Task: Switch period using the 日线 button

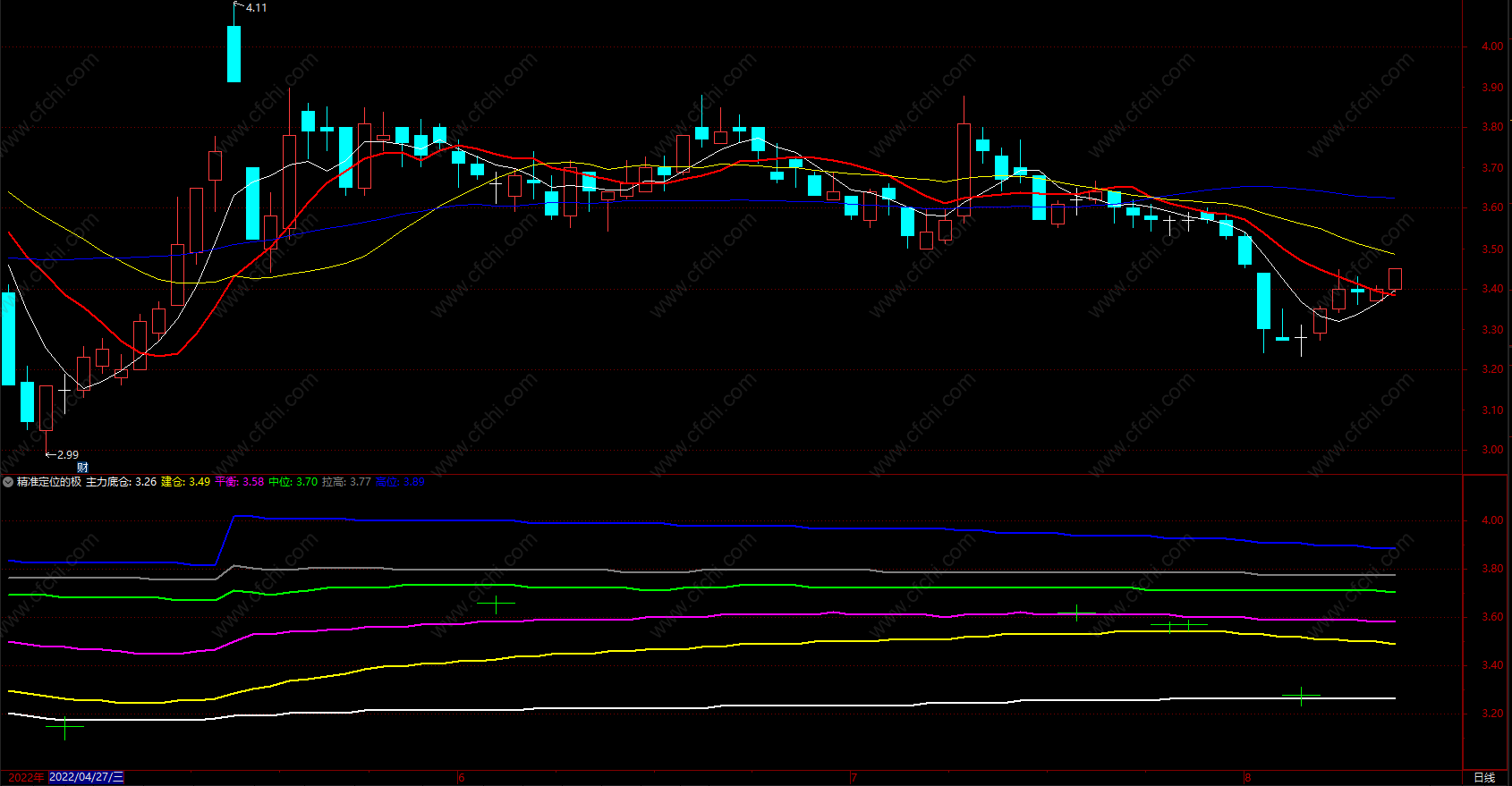Action: pyautogui.click(x=1484, y=778)
